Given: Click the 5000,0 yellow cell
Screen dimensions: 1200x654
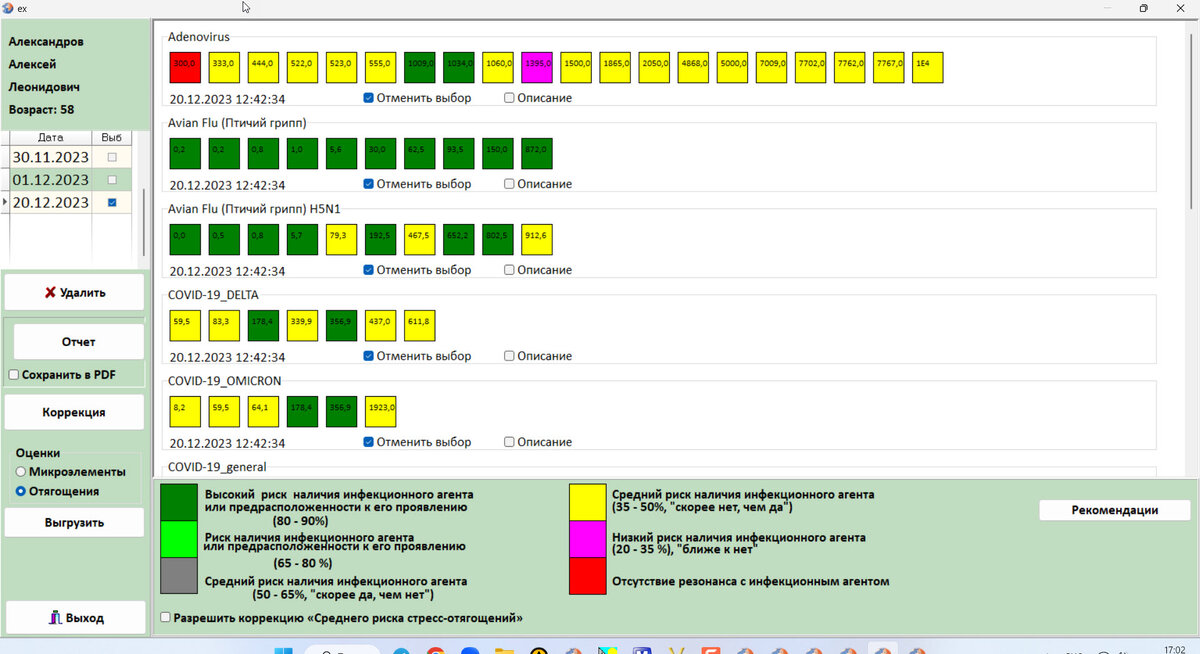Looking at the screenshot, I should (x=732, y=67).
